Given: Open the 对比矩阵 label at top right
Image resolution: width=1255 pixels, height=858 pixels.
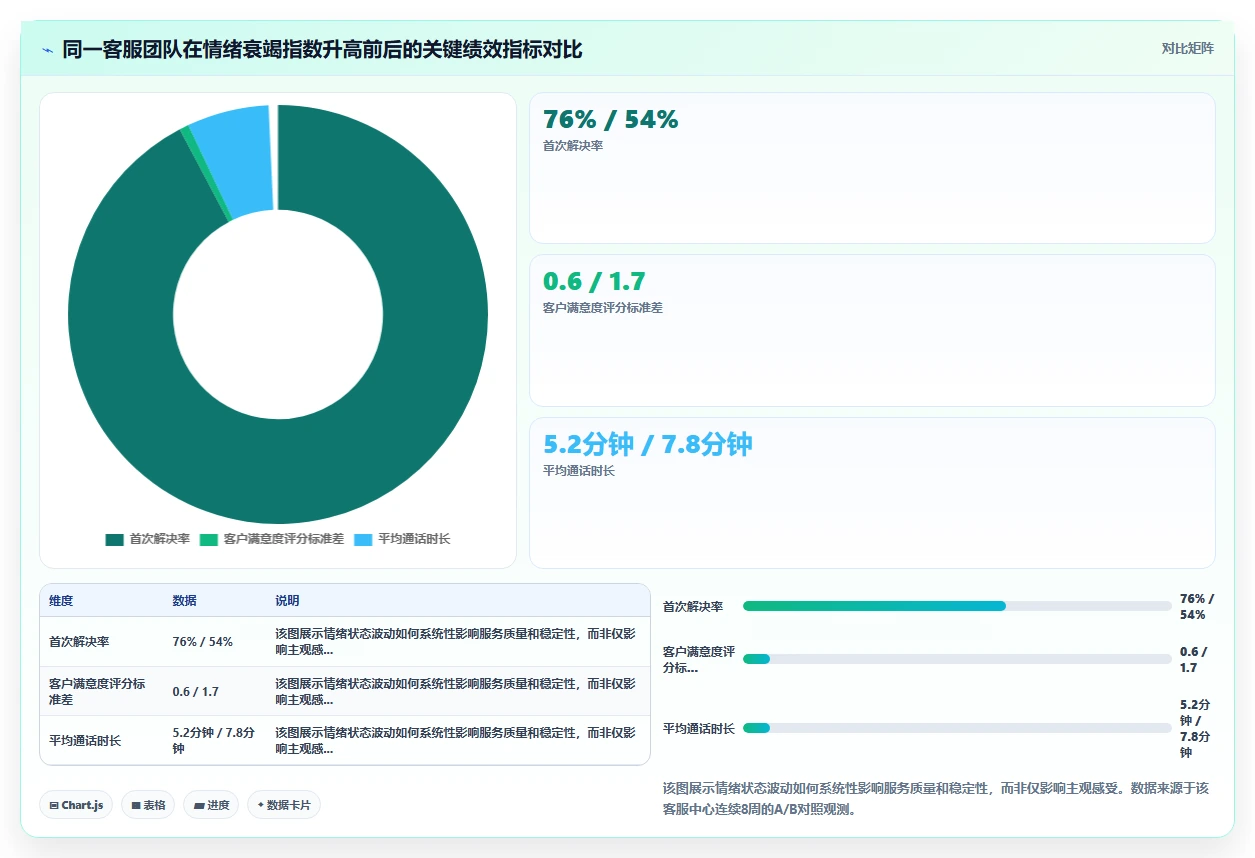Looking at the screenshot, I should click(x=1188, y=48).
